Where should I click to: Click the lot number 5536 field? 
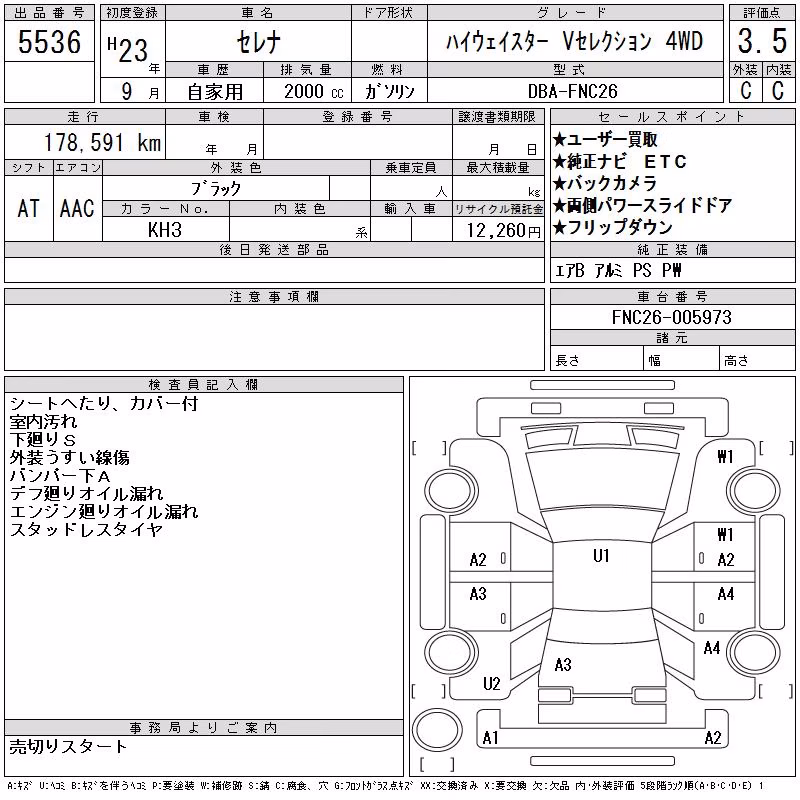coord(49,42)
